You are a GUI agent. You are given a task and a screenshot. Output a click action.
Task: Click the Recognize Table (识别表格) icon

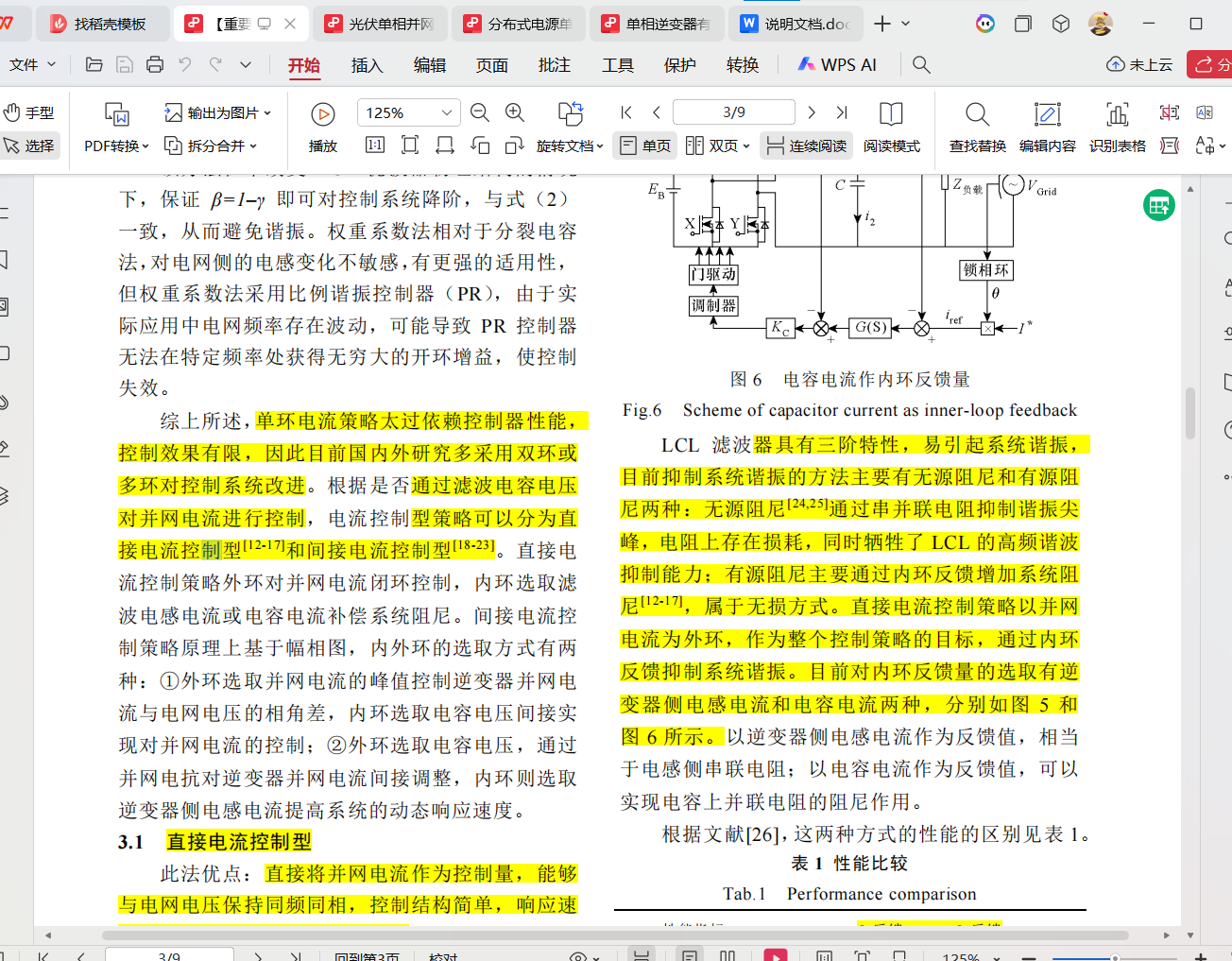(x=1117, y=127)
